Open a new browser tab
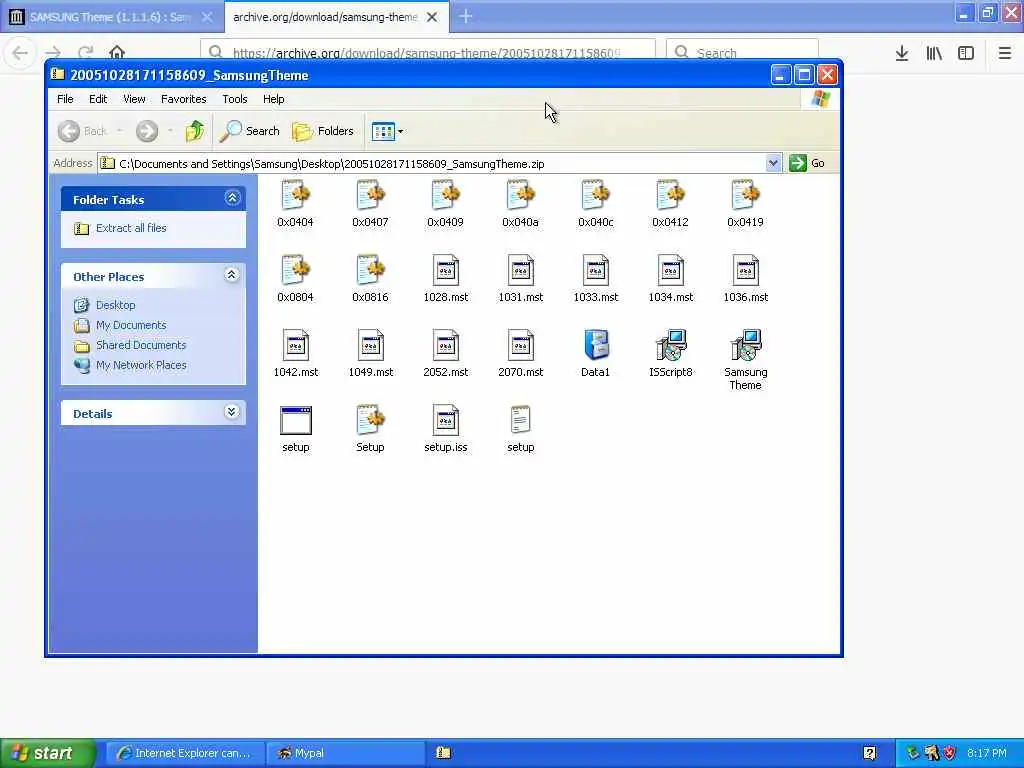Image resolution: width=1024 pixels, height=768 pixels. (x=466, y=16)
